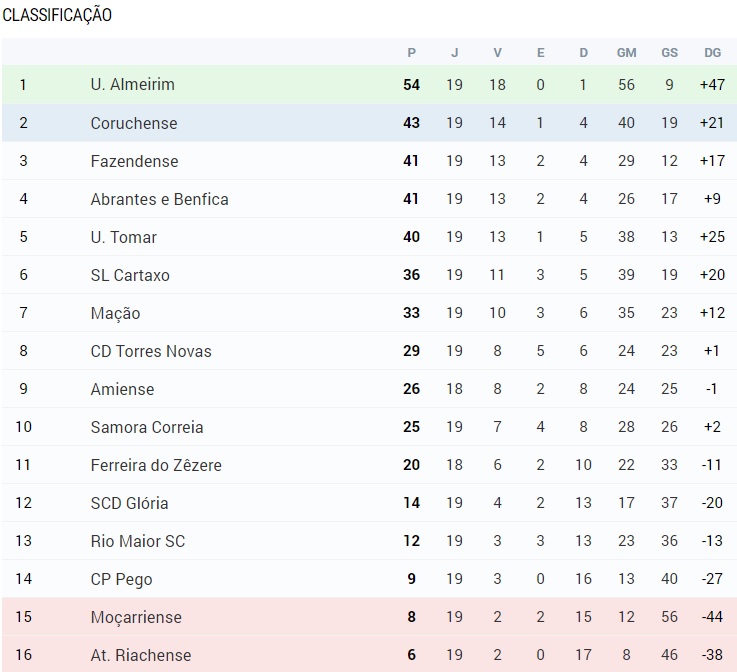
Task: Click the Coruchense team name
Action: (x=133, y=123)
